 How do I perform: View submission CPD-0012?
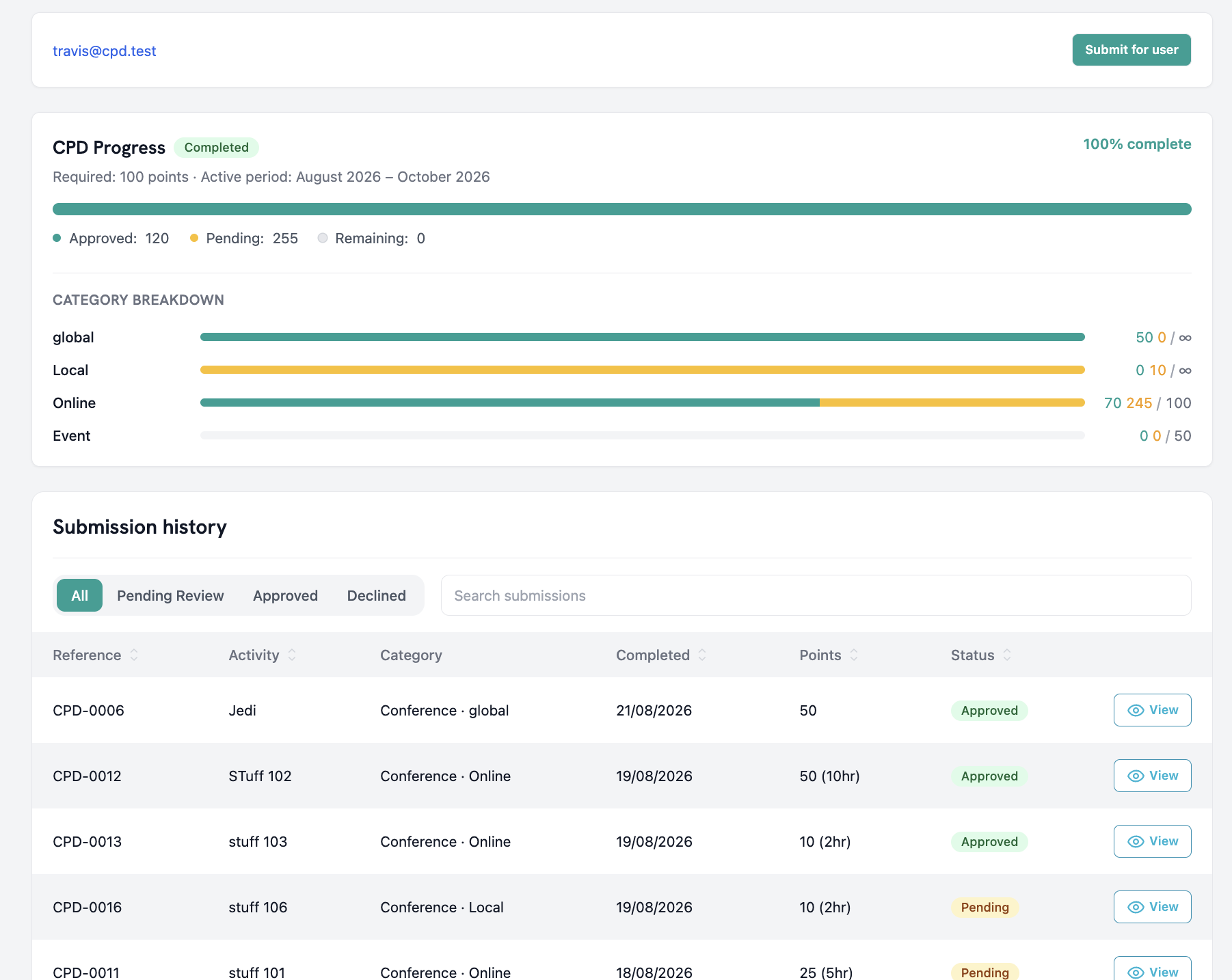(x=1152, y=776)
